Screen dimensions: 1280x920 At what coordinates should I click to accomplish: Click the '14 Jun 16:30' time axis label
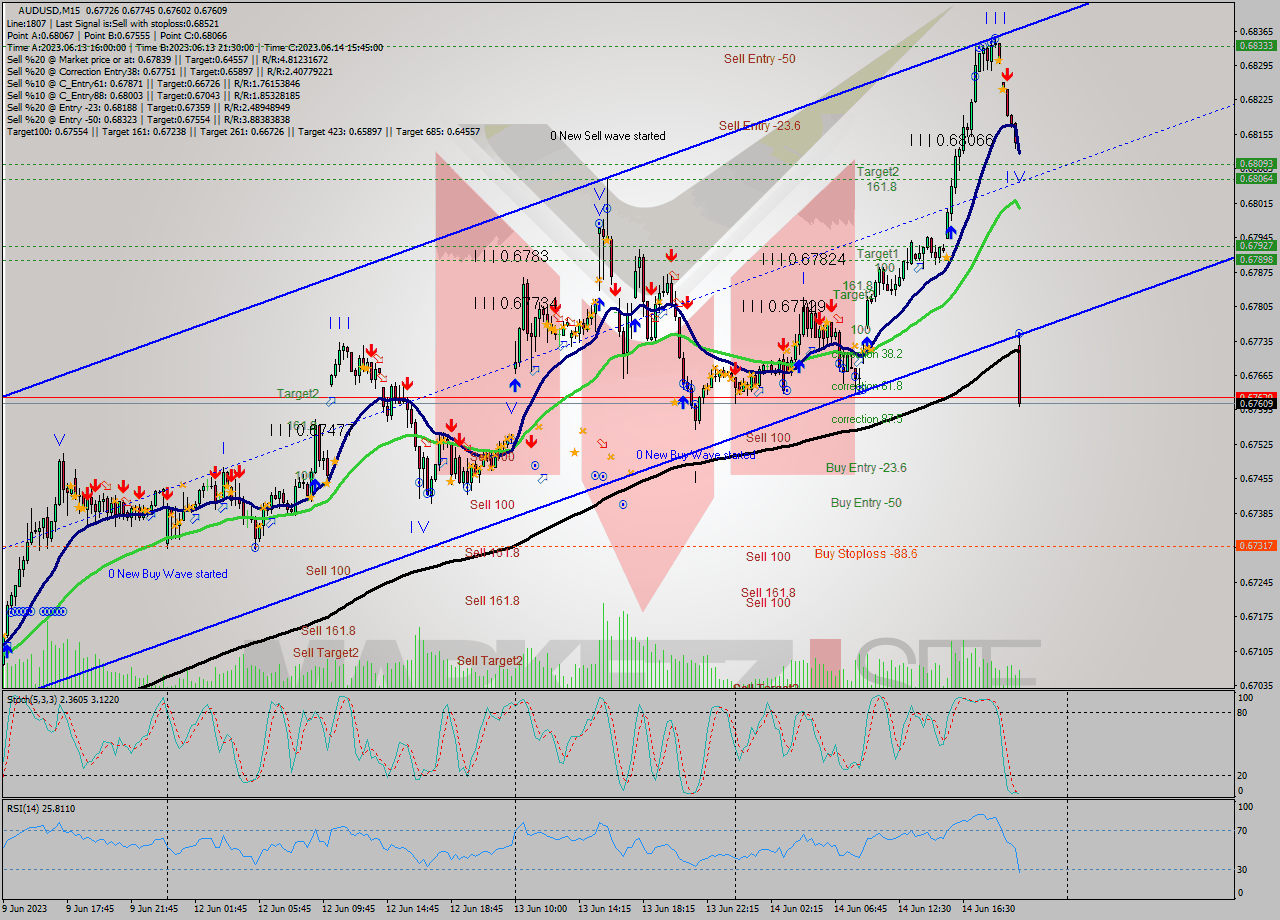pyautogui.click(x=989, y=909)
